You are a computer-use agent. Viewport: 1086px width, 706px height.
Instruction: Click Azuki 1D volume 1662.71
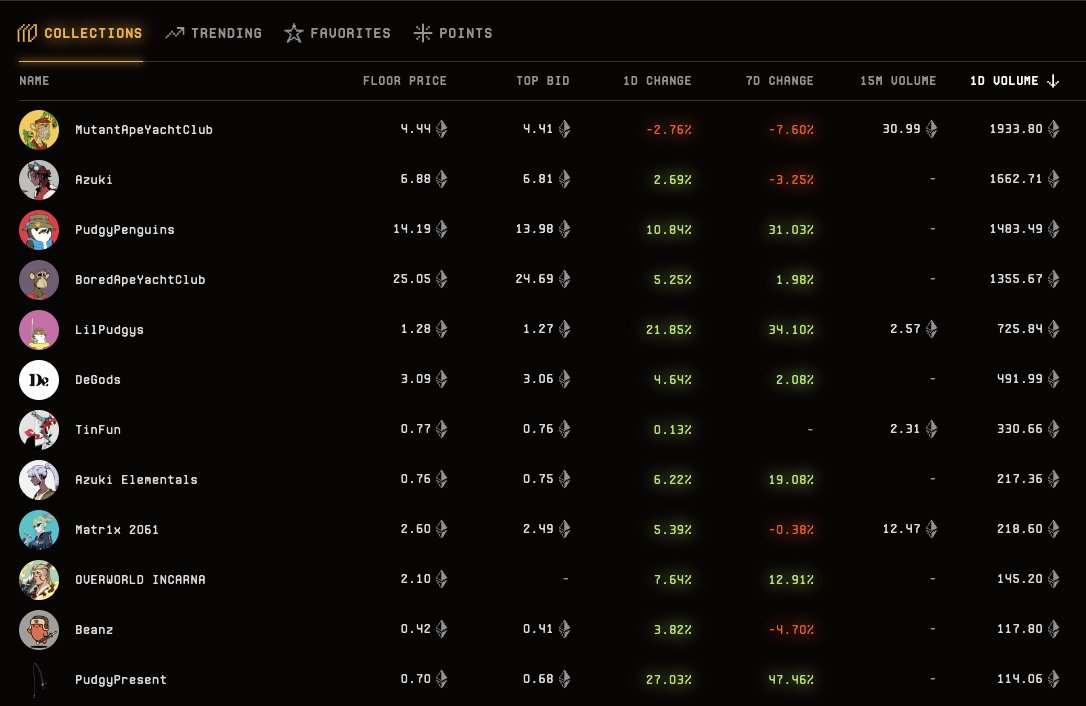point(1015,179)
